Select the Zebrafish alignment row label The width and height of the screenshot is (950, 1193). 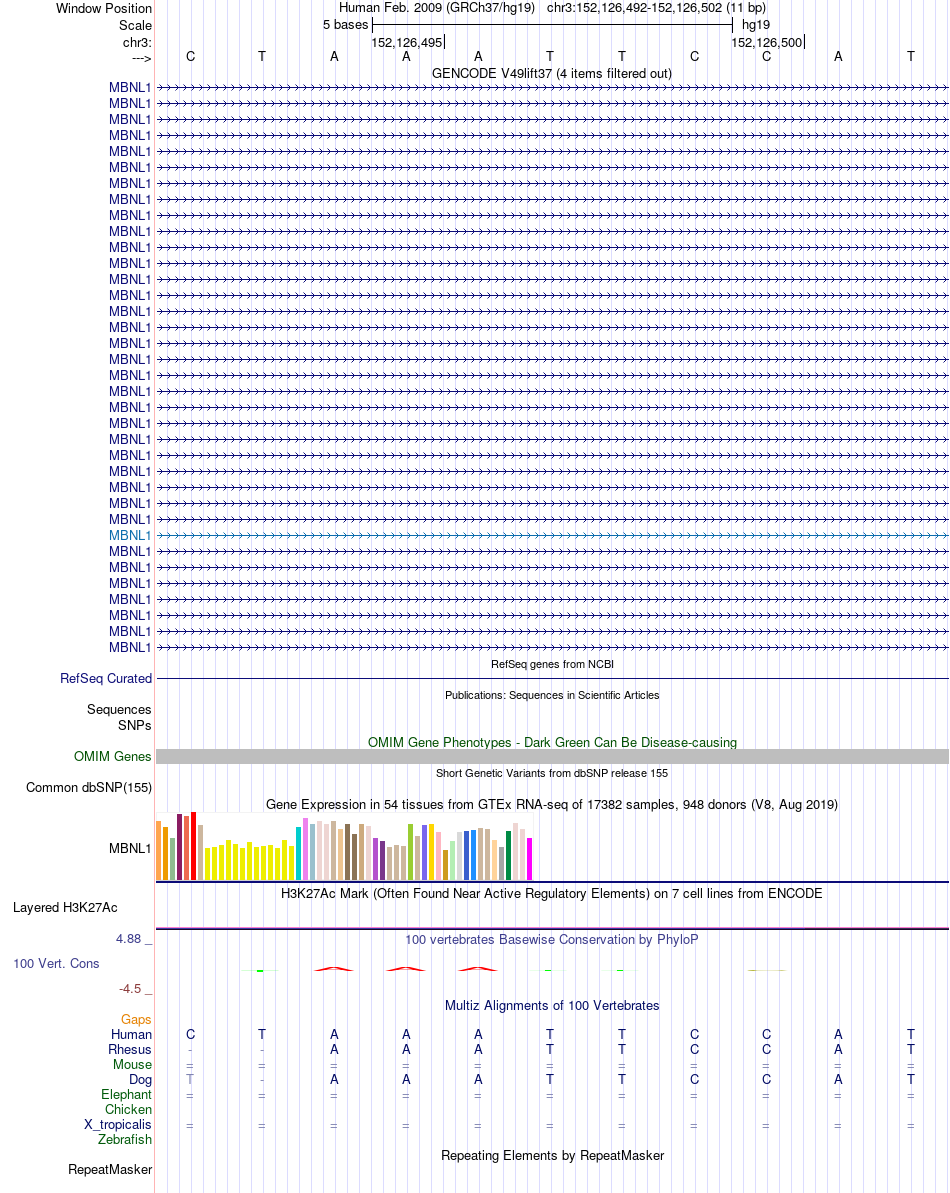coord(125,1139)
